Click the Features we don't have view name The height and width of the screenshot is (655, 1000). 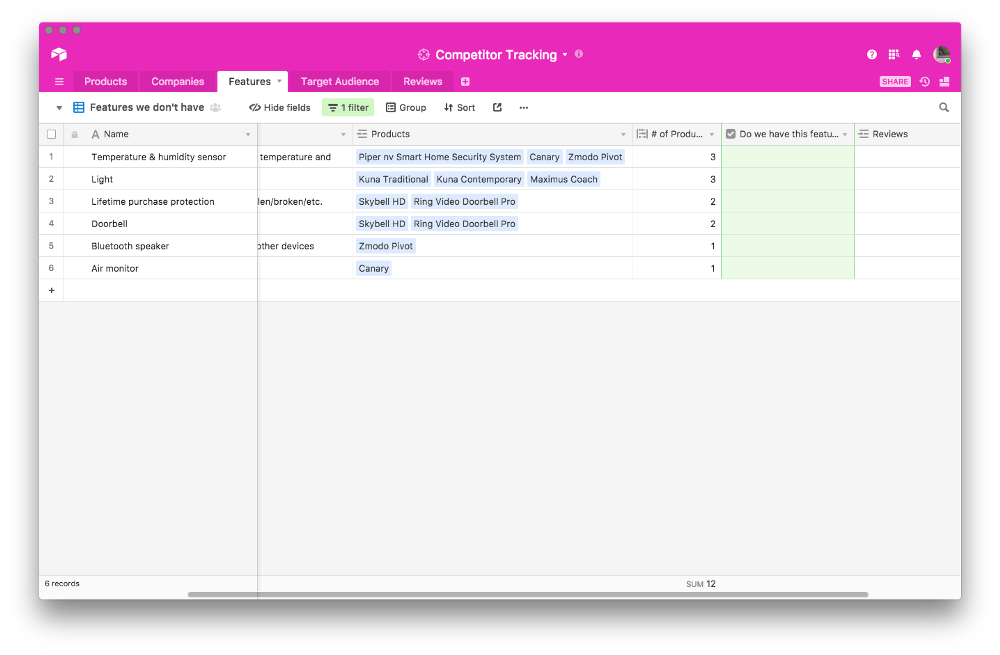tap(147, 108)
